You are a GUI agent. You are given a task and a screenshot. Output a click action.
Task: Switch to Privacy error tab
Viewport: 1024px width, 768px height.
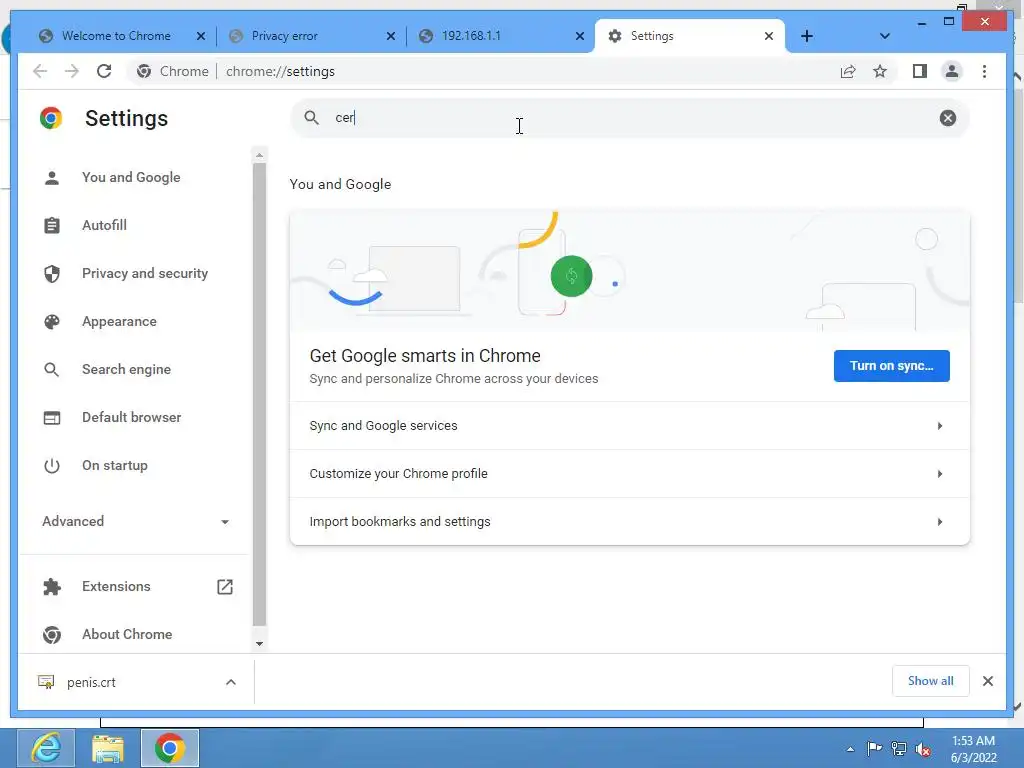pyautogui.click(x=285, y=36)
